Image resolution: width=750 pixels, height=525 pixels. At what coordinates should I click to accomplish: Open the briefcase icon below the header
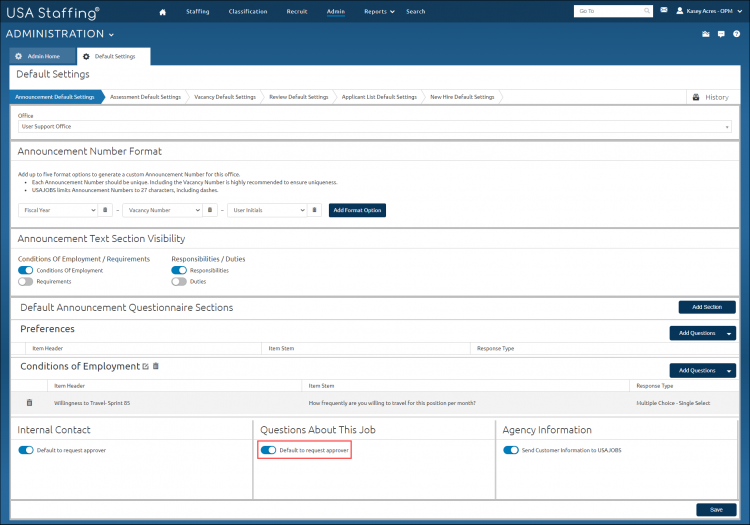tap(706, 34)
